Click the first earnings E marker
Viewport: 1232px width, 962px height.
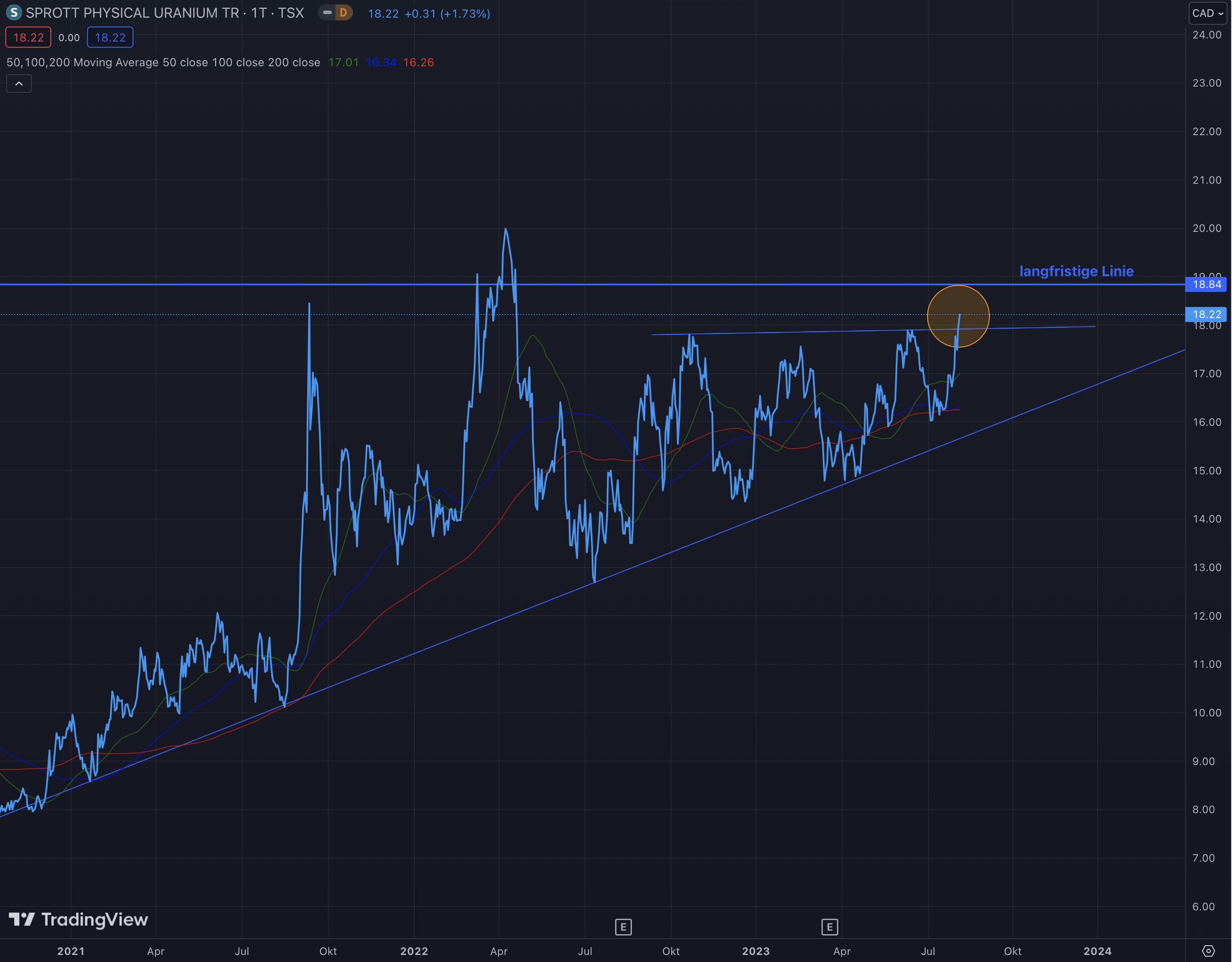(623, 927)
